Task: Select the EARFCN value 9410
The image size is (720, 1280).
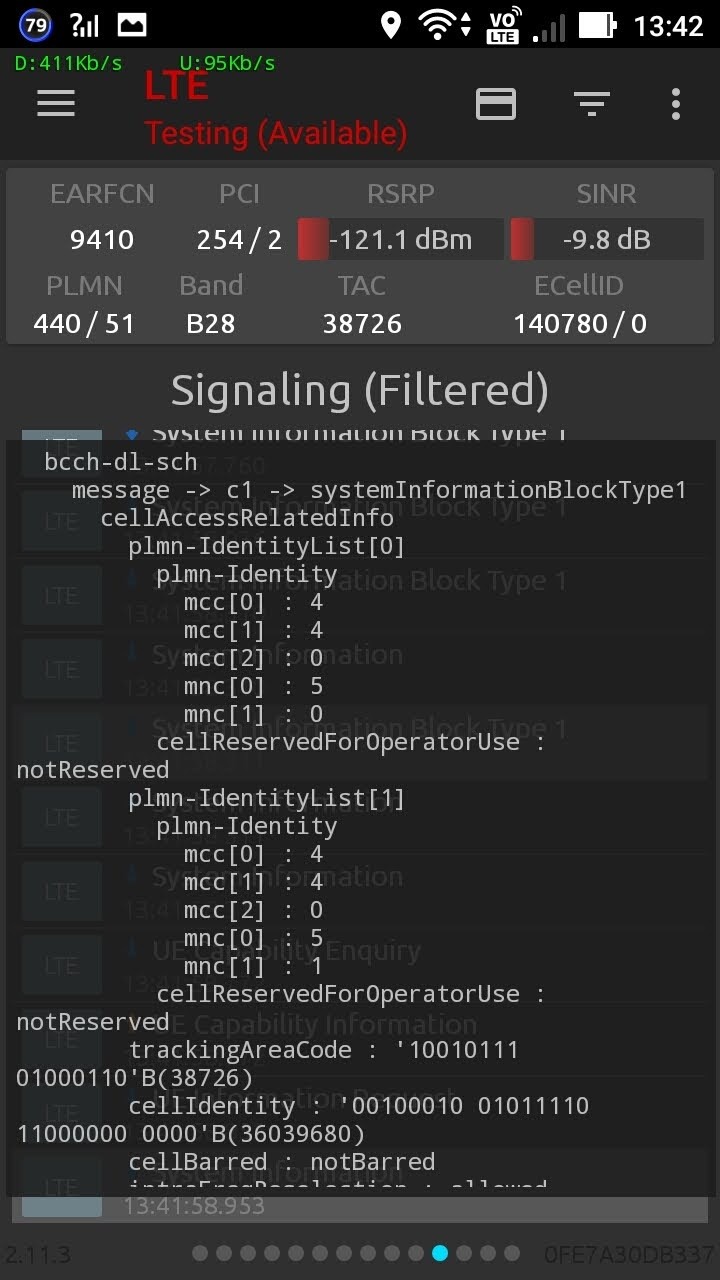Action: pyautogui.click(x=102, y=240)
